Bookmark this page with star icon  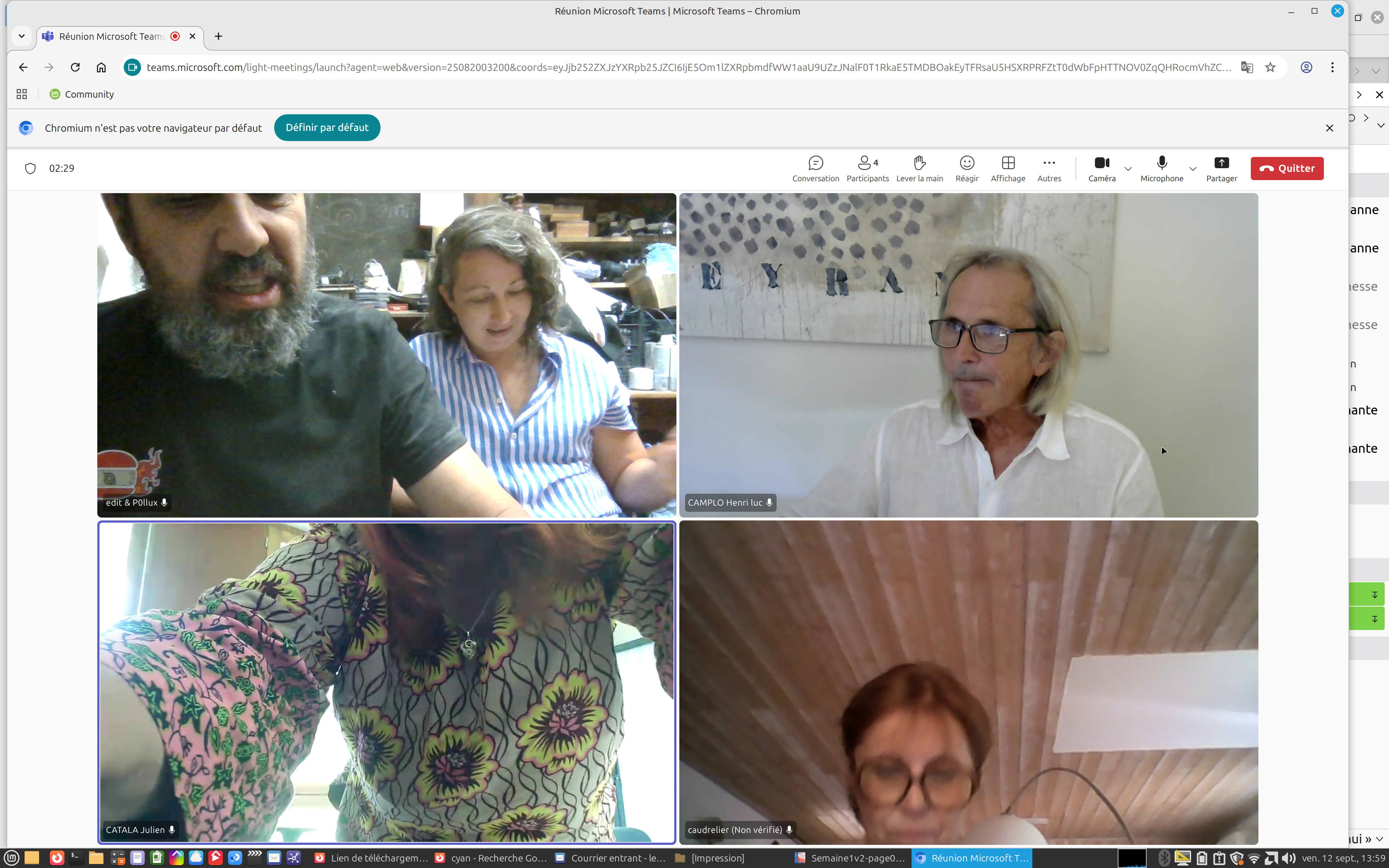coord(1270,67)
